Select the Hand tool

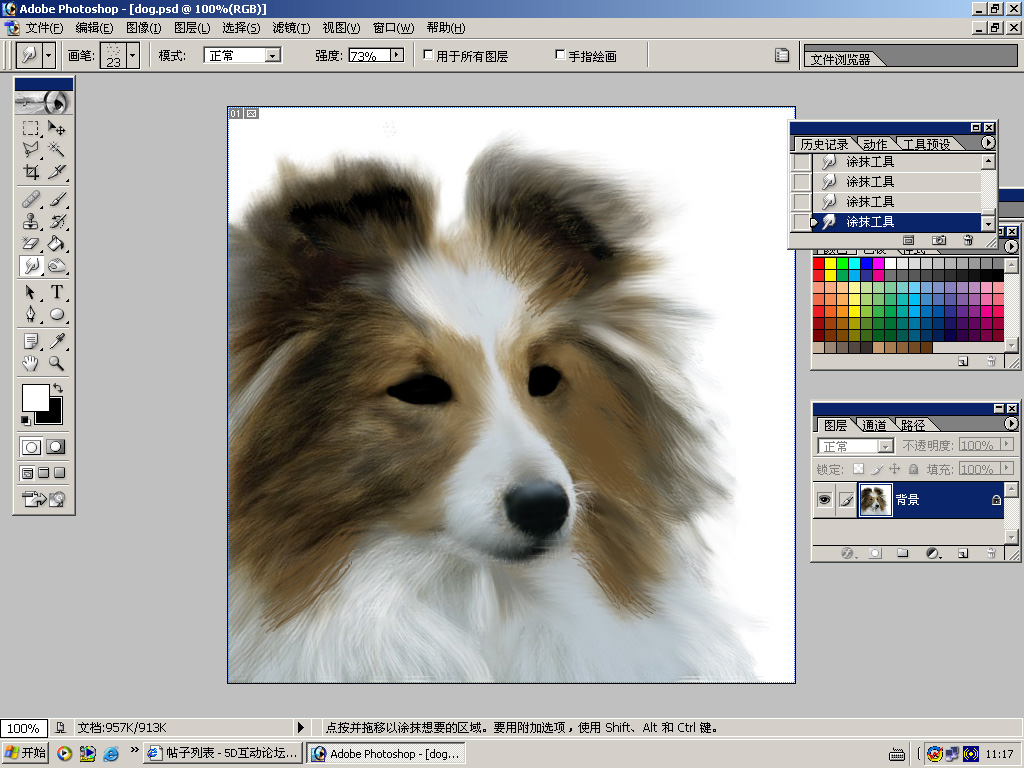(x=31, y=363)
